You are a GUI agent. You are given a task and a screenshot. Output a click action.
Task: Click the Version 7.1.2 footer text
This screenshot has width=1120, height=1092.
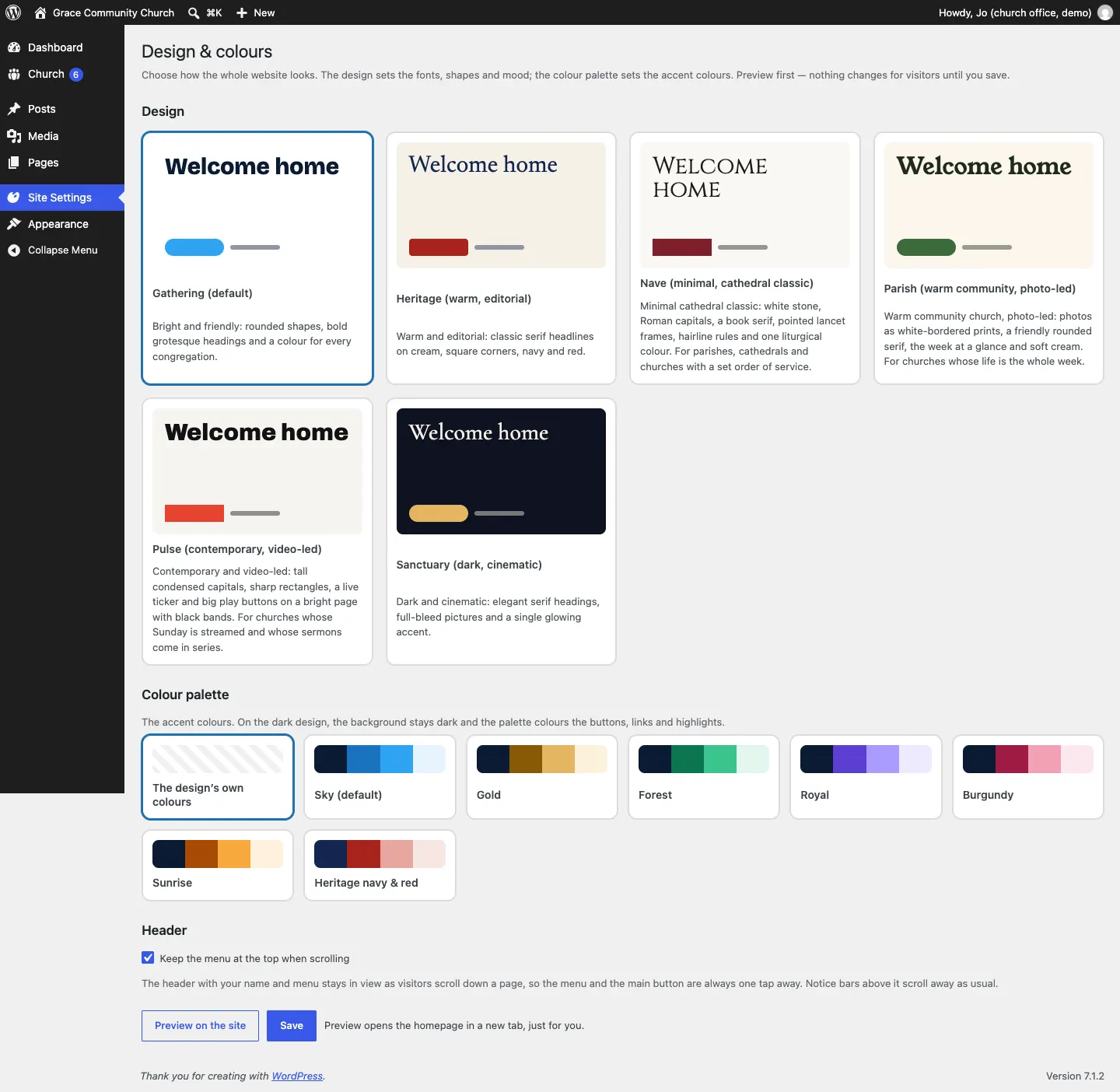point(1075,1076)
